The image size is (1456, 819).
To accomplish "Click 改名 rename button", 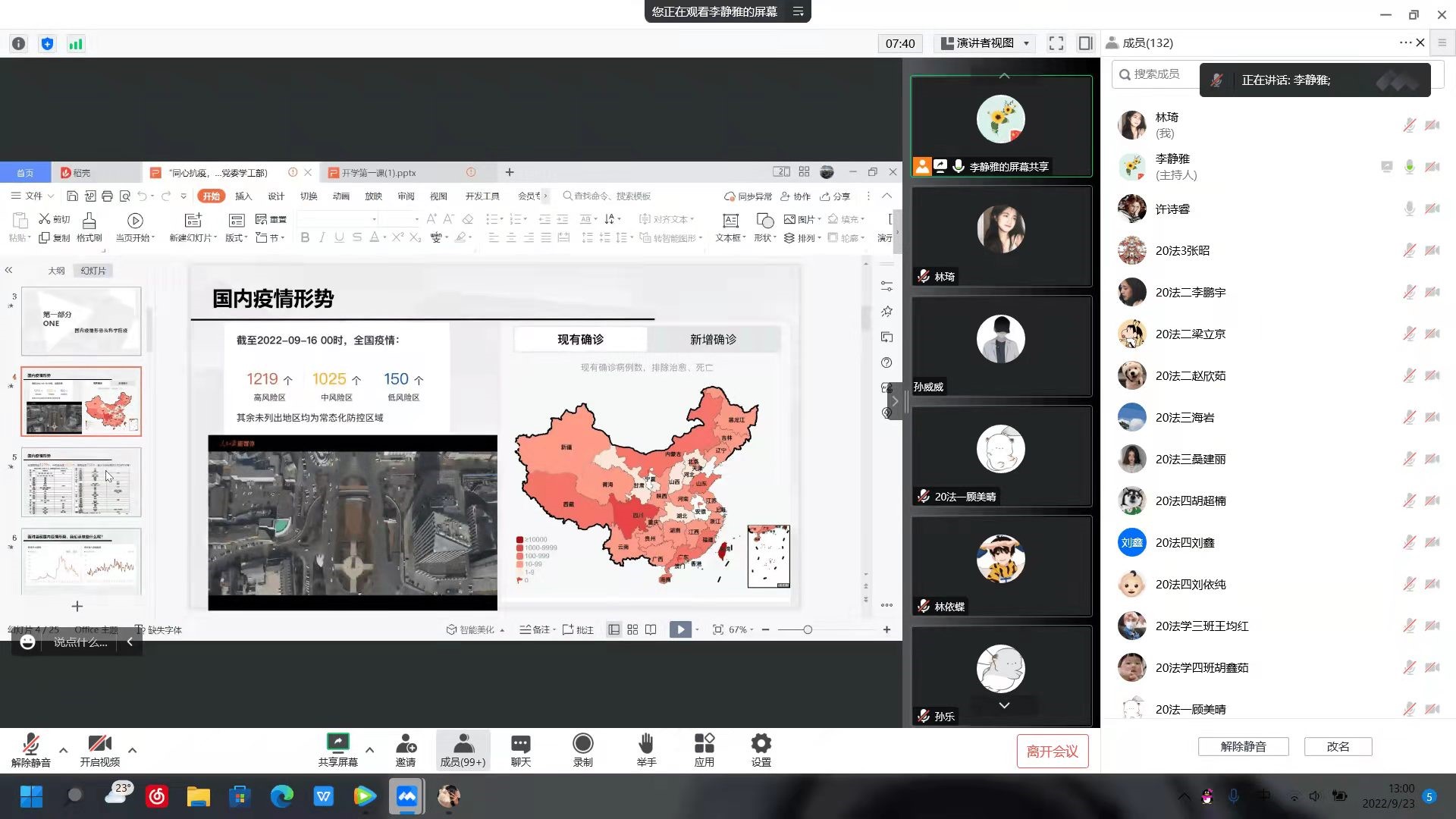I will point(1338,746).
